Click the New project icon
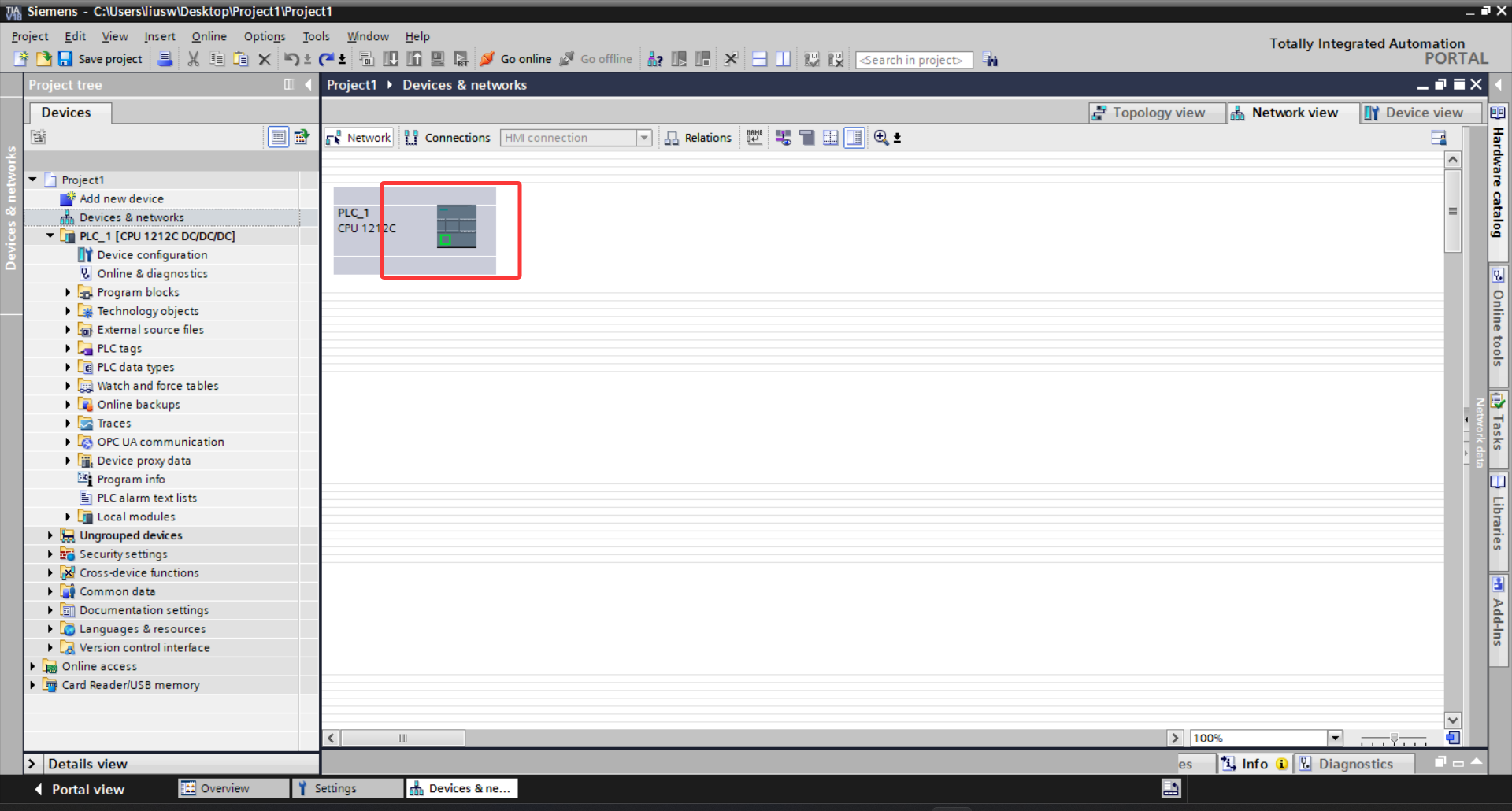Screen dimensions: 1512x811 pos(21,59)
